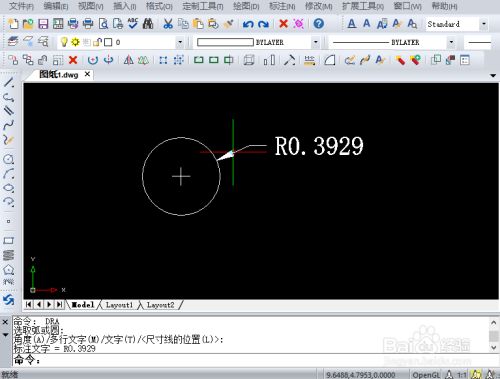Paste from clipboard icon
The width and height of the screenshot is (500, 379).
(198, 24)
